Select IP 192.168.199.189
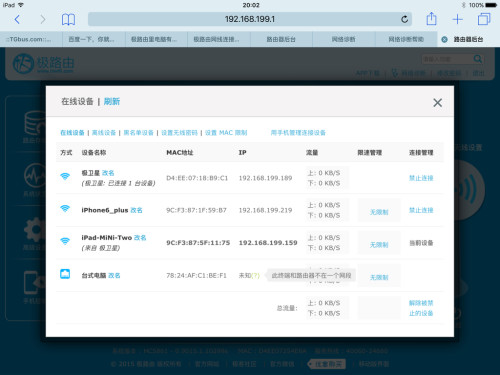Viewport: 500px width, 375px height. click(265, 178)
